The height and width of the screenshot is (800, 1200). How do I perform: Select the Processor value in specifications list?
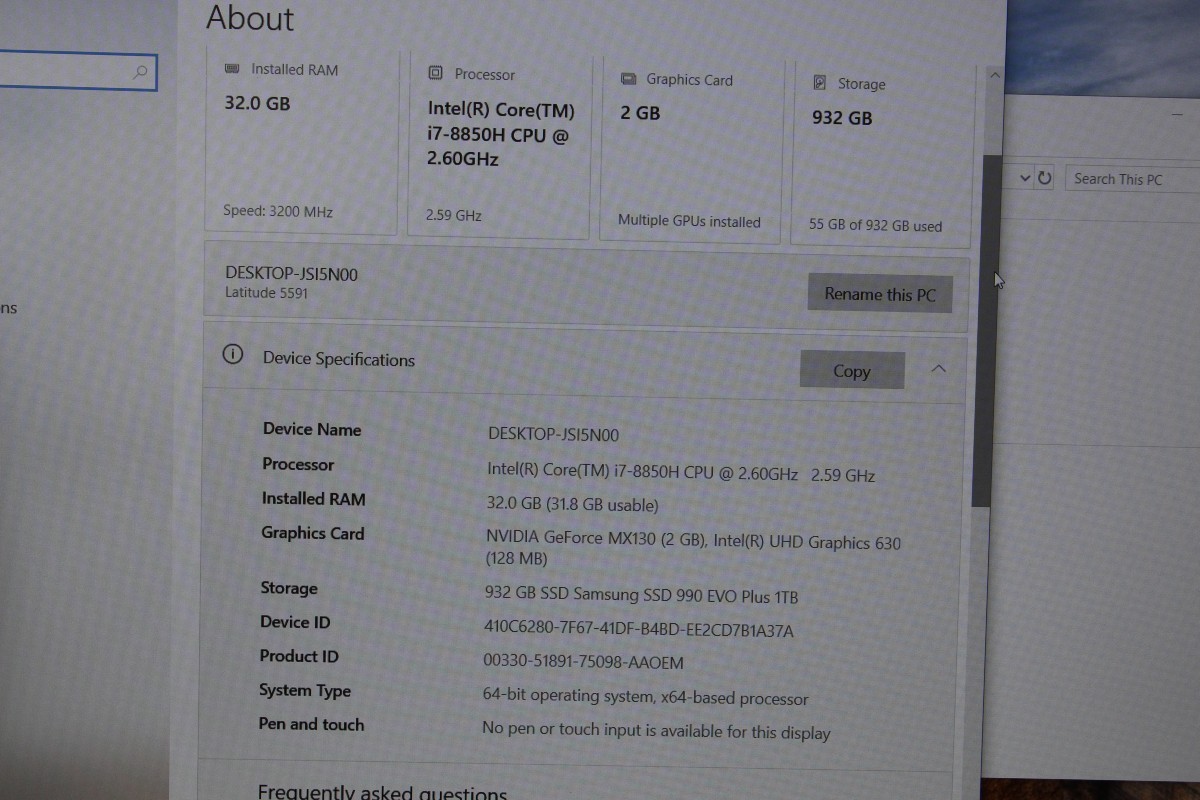[x=681, y=472]
